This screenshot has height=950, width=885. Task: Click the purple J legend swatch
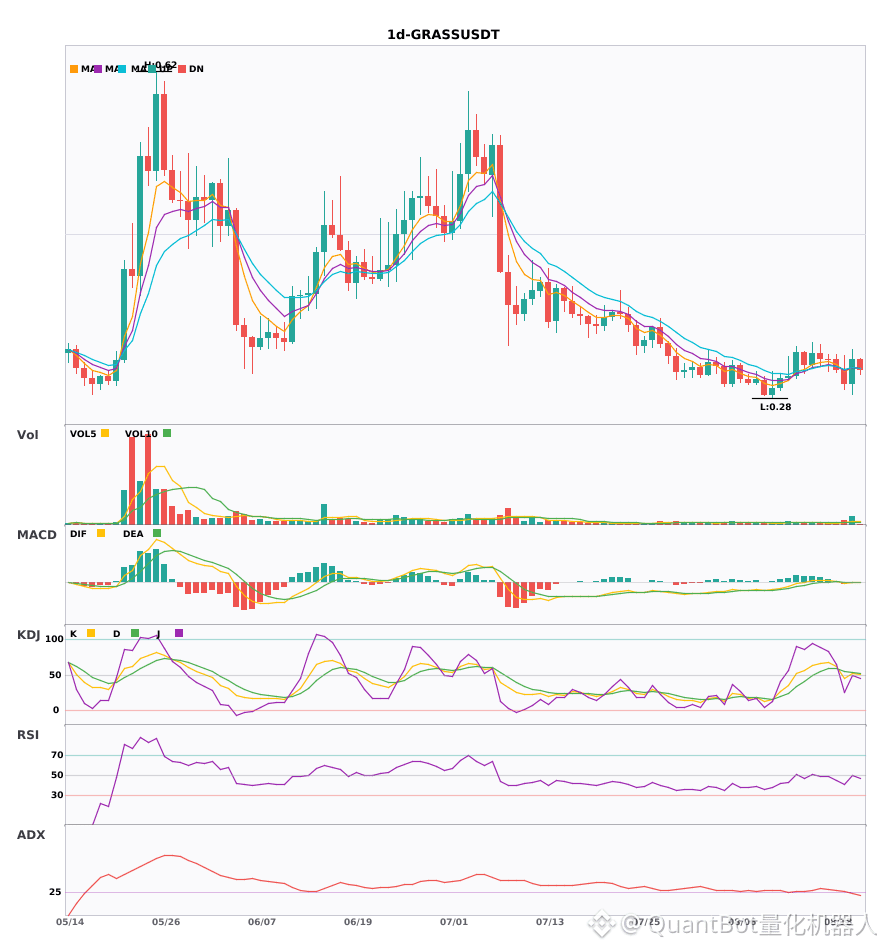[179, 633]
